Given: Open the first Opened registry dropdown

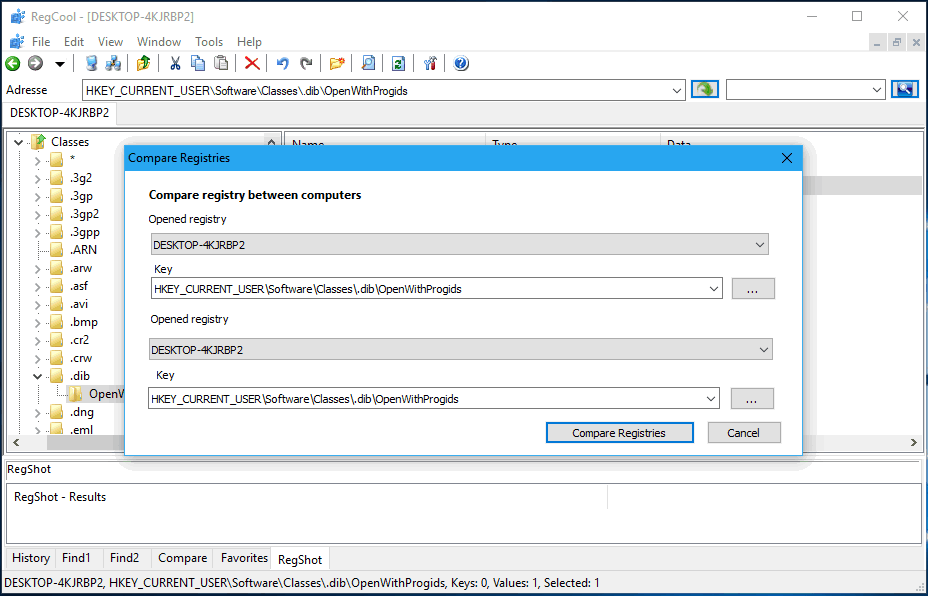Looking at the screenshot, I should pyautogui.click(x=760, y=244).
